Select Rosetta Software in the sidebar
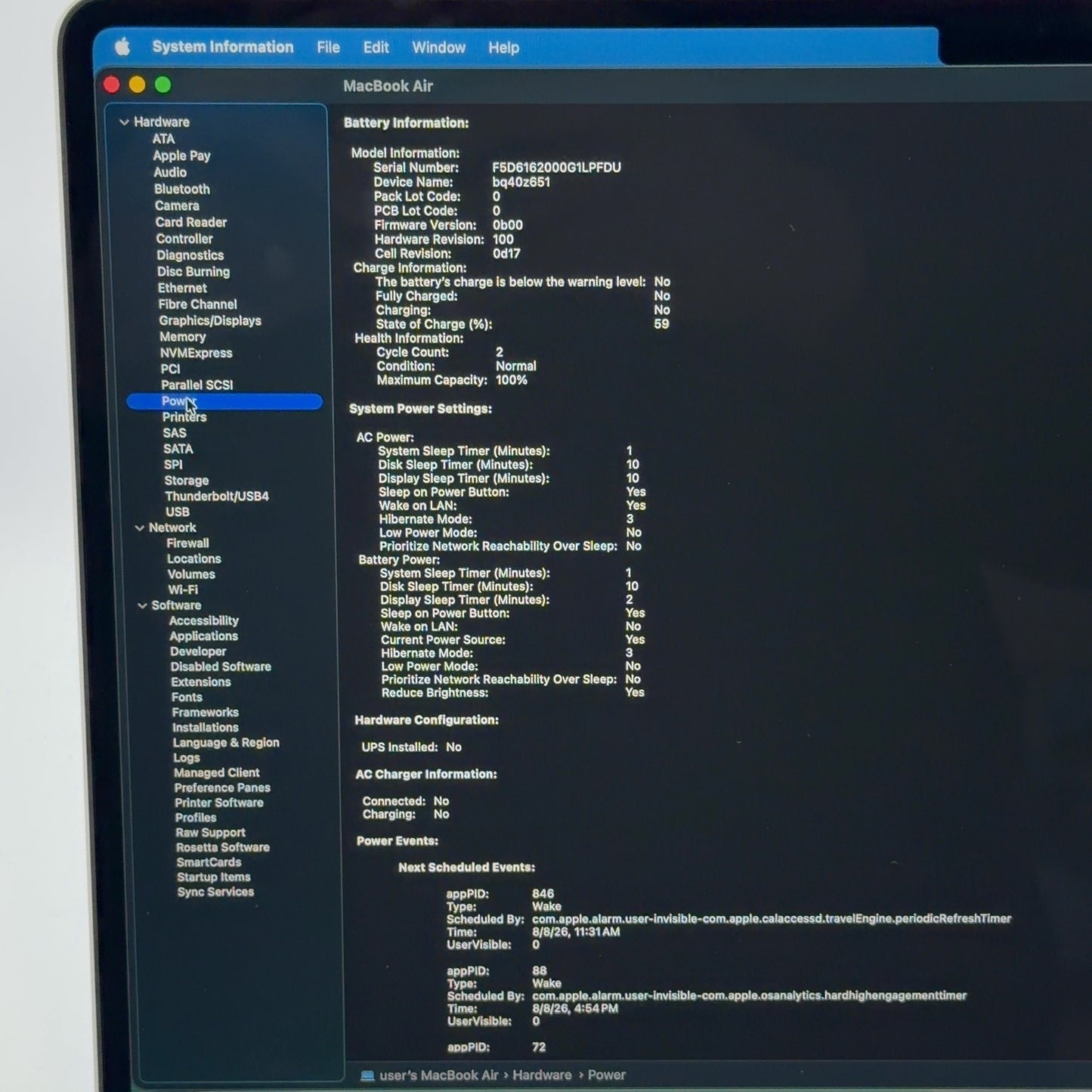 click(223, 848)
